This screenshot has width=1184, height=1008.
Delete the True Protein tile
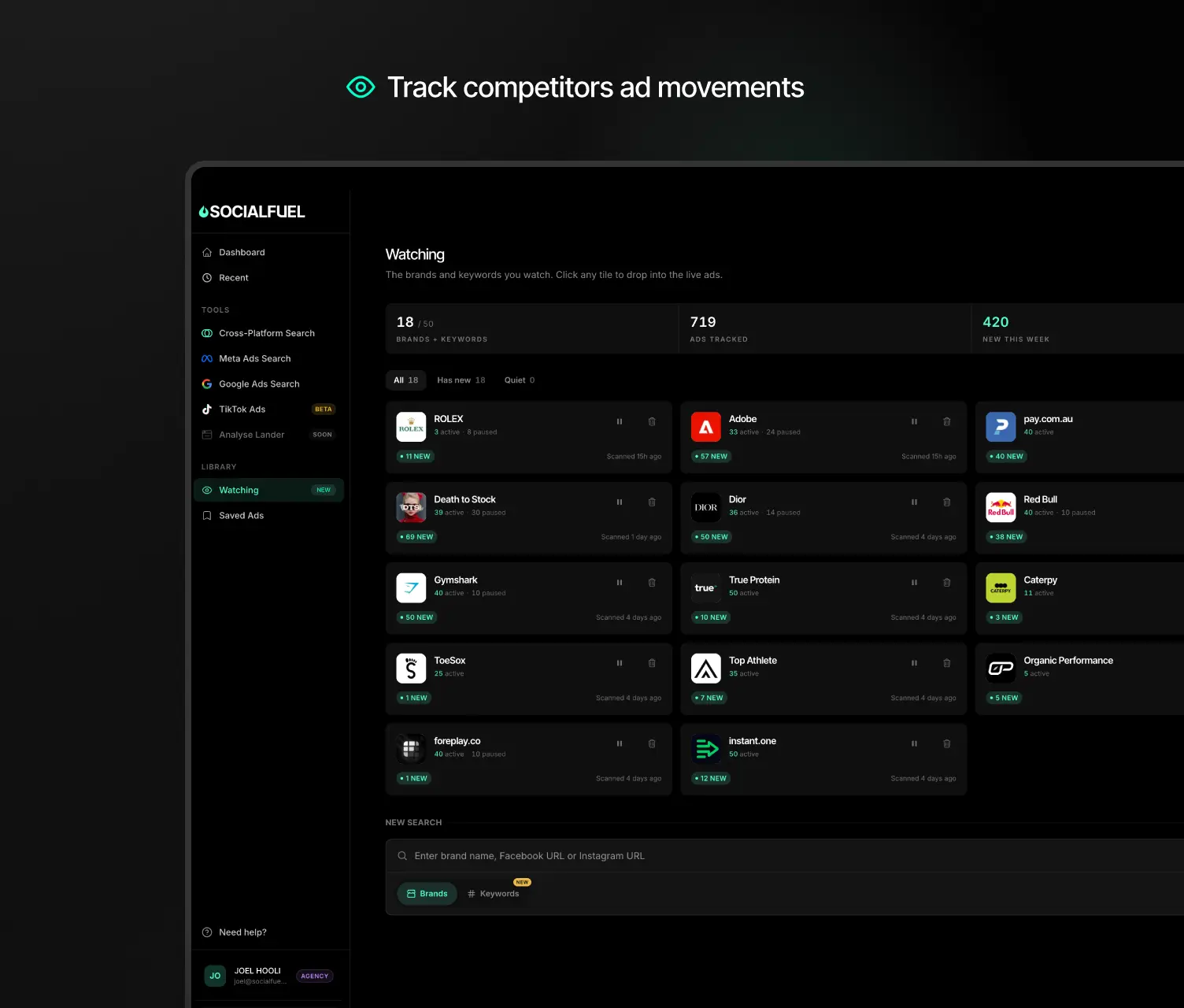click(x=947, y=583)
